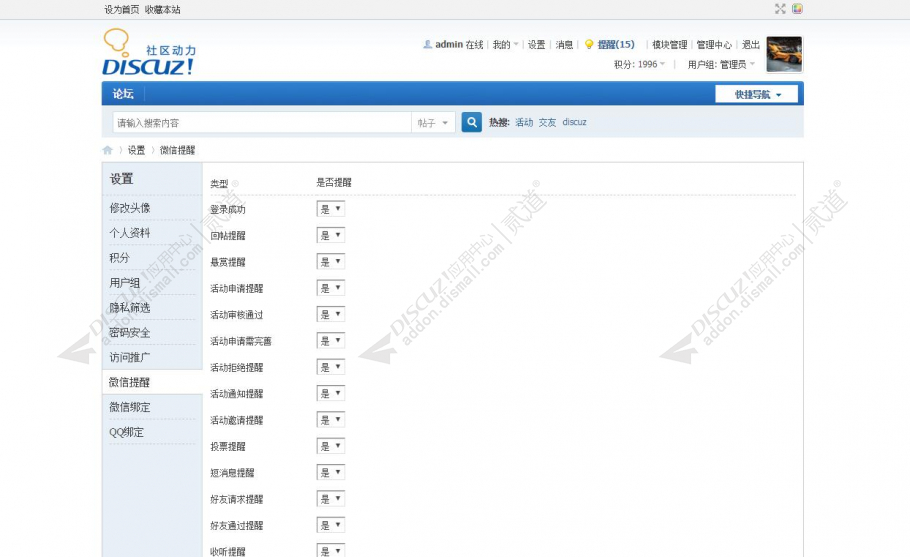Focus the search content input field
910x557 pixels.
point(262,122)
